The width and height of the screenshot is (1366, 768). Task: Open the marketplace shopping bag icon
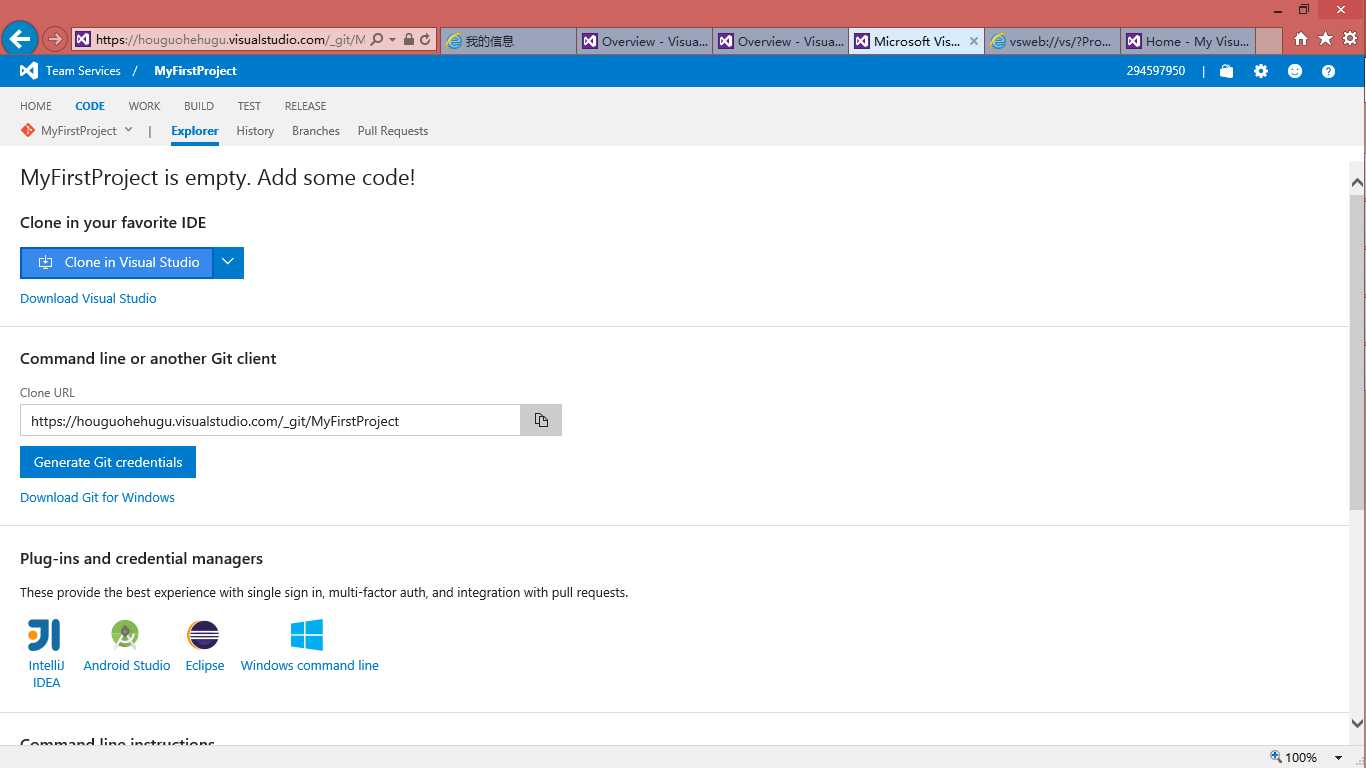click(1226, 71)
